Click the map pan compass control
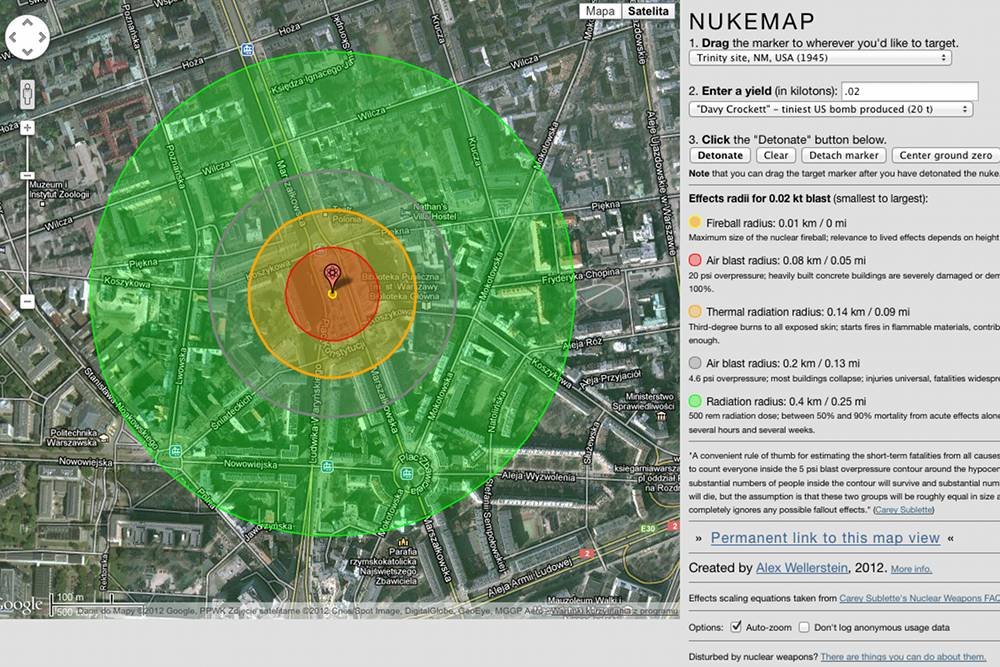 (29, 37)
